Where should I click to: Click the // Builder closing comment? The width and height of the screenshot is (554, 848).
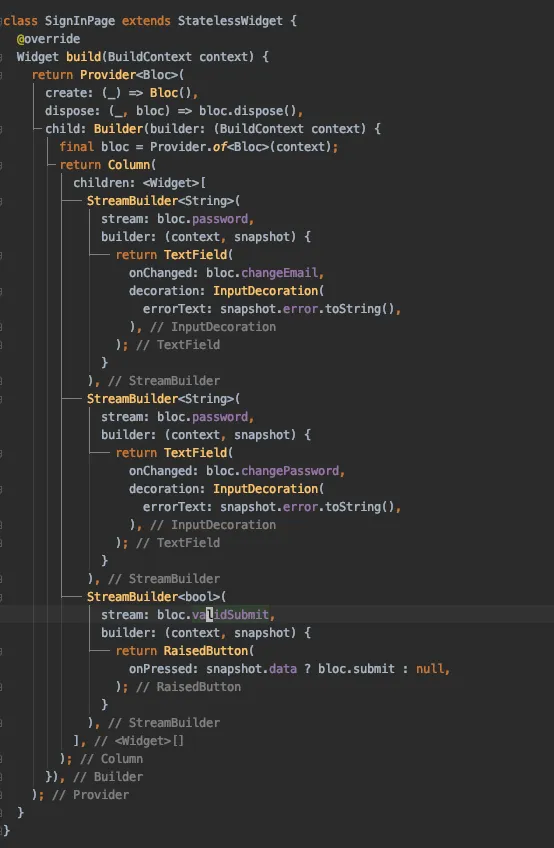(108, 777)
